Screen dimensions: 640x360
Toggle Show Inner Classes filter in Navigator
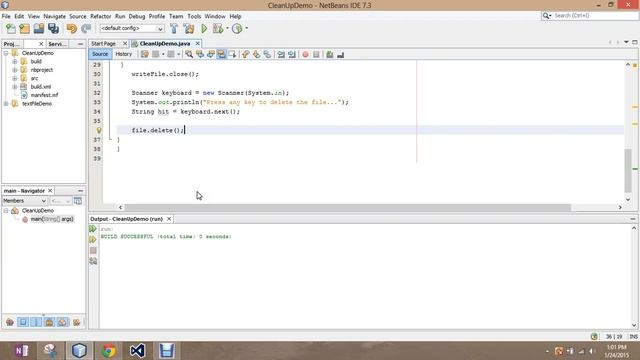[x=62, y=322]
